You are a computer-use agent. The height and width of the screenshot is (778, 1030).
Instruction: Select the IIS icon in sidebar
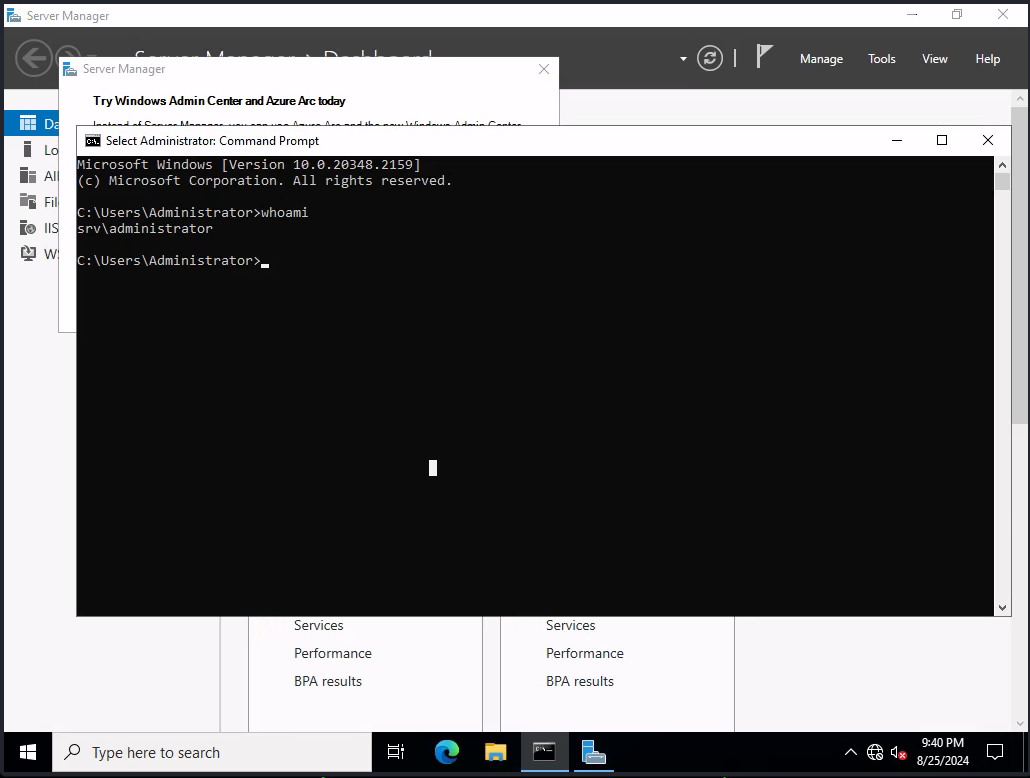[x=28, y=228]
